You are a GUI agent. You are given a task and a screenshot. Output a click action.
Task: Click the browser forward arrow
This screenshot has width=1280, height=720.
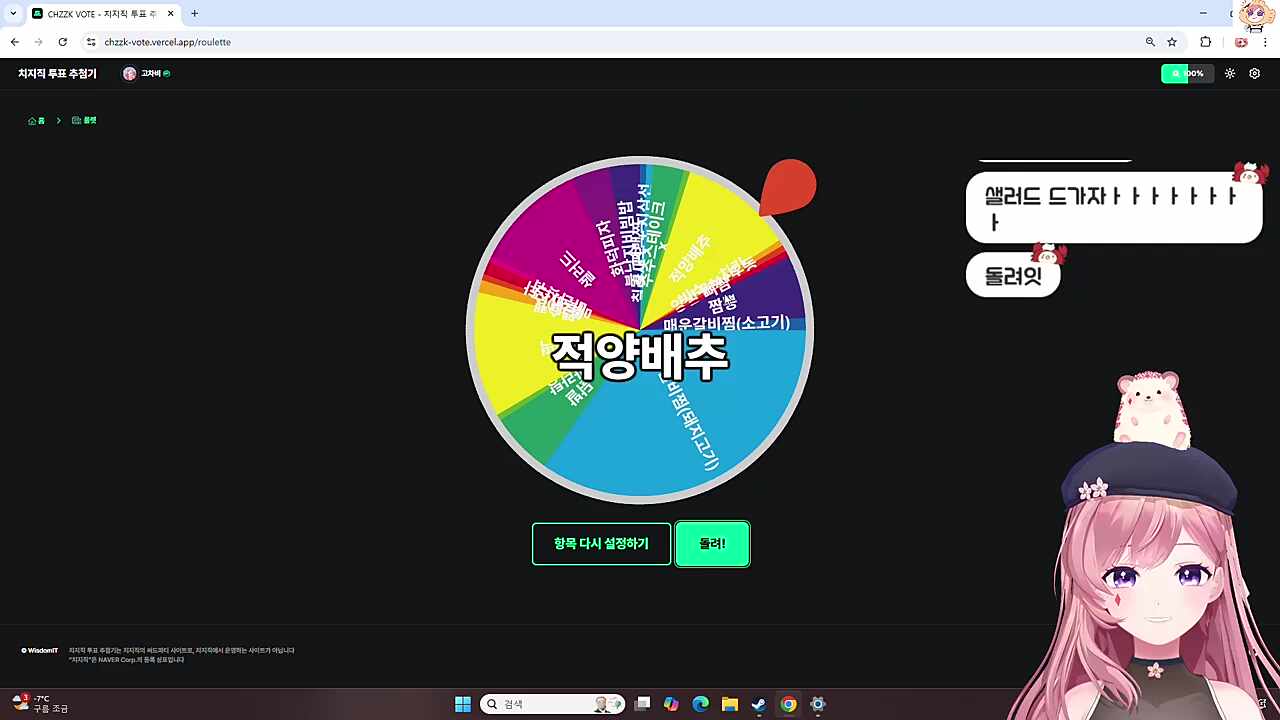point(39,42)
